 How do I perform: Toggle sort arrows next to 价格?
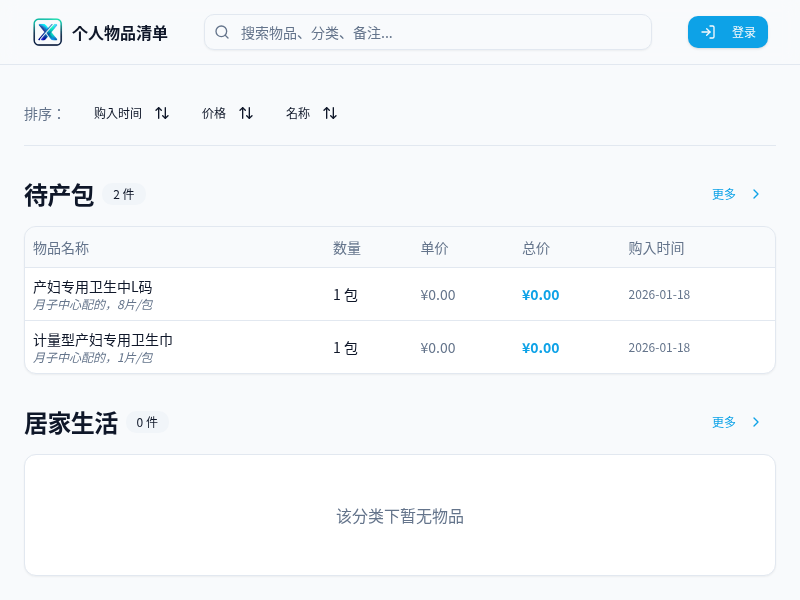point(246,113)
